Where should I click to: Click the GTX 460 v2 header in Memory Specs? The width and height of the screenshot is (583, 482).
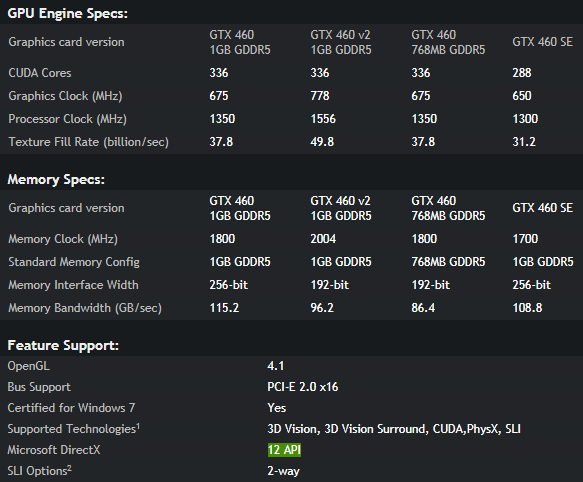coord(341,208)
